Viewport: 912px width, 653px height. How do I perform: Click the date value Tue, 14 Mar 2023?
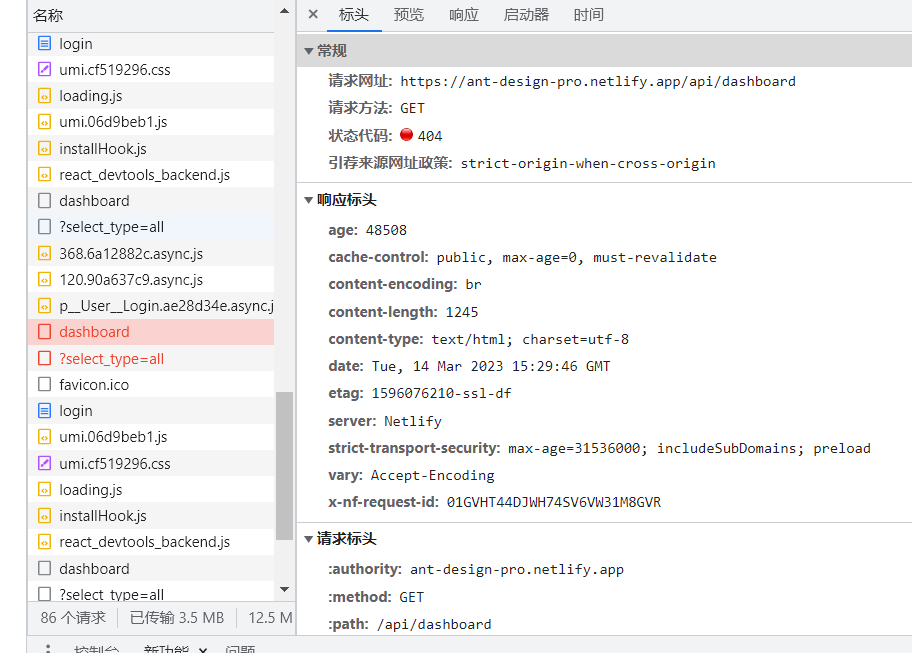tap(491, 366)
